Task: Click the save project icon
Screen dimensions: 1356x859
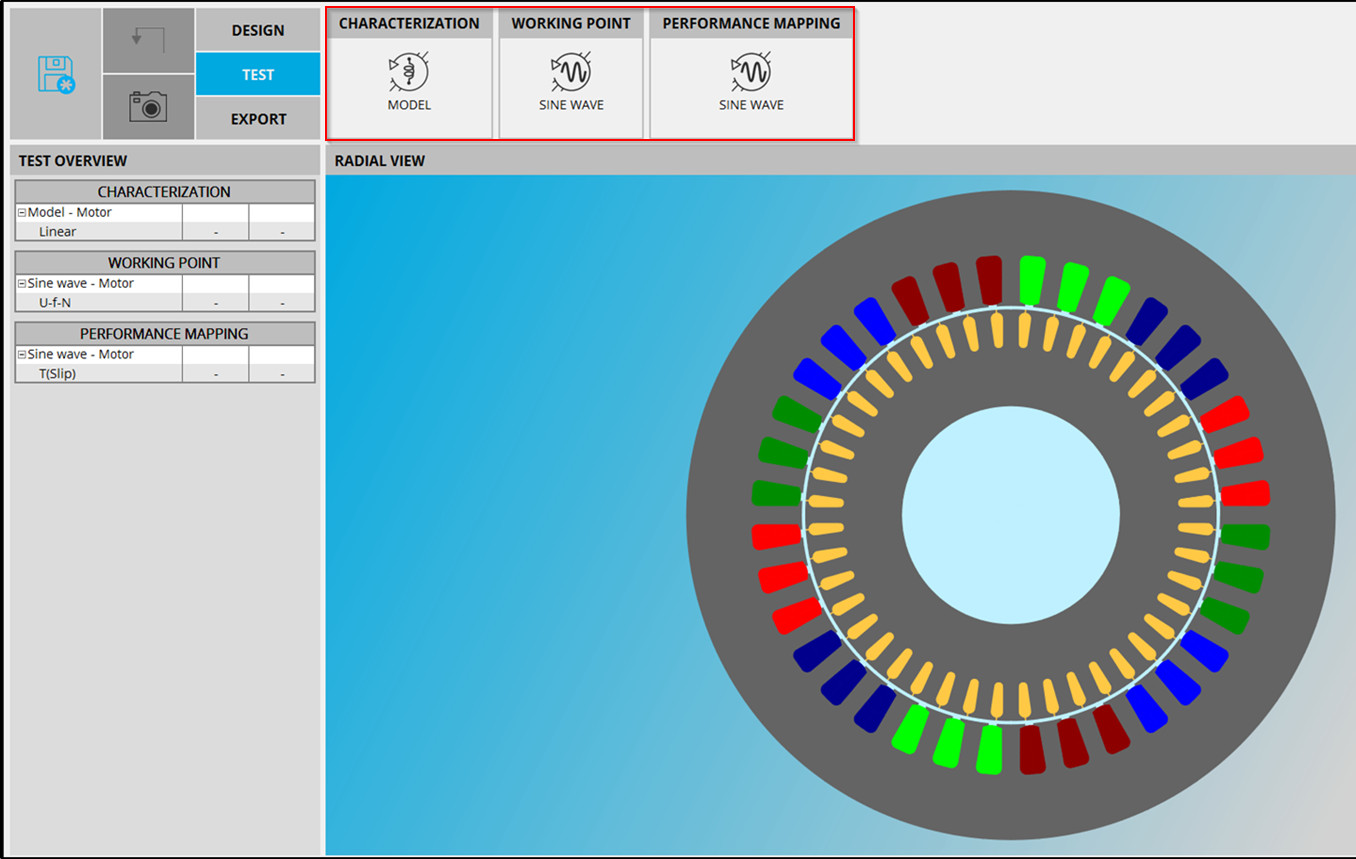Action: tap(56, 75)
